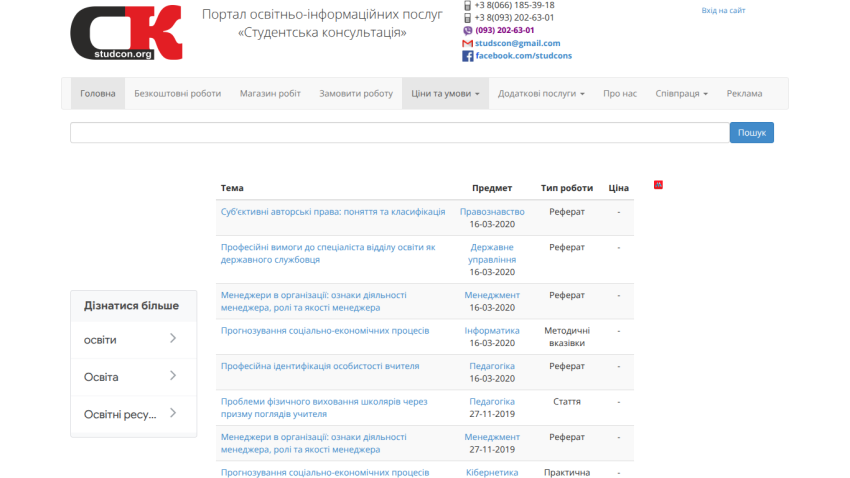Go to the Головна tab
The width and height of the screenshot is (850, 478).
98,93
